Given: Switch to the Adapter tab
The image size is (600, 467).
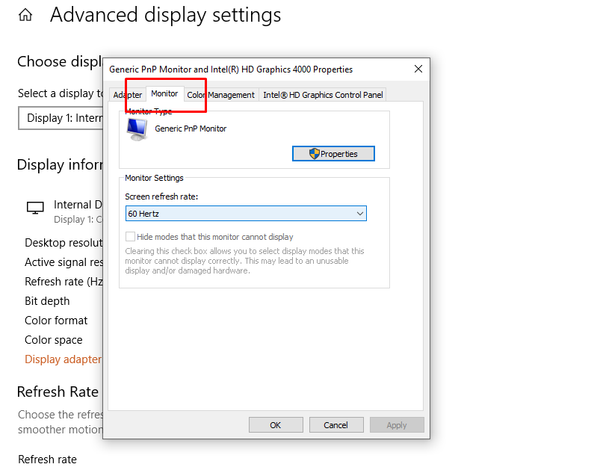Looking at the screenshot, I should pyautogui.click(x=127, y=95).
